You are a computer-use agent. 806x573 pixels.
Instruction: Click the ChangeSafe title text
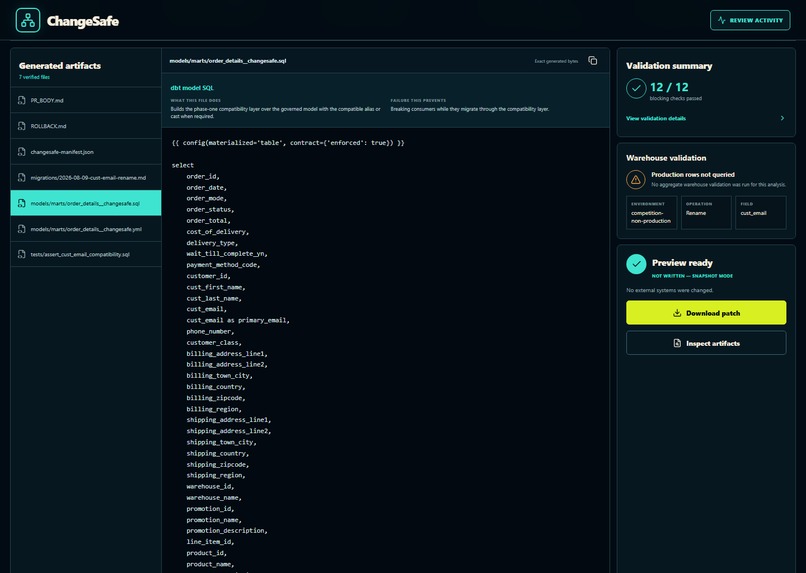coord(83,21)
